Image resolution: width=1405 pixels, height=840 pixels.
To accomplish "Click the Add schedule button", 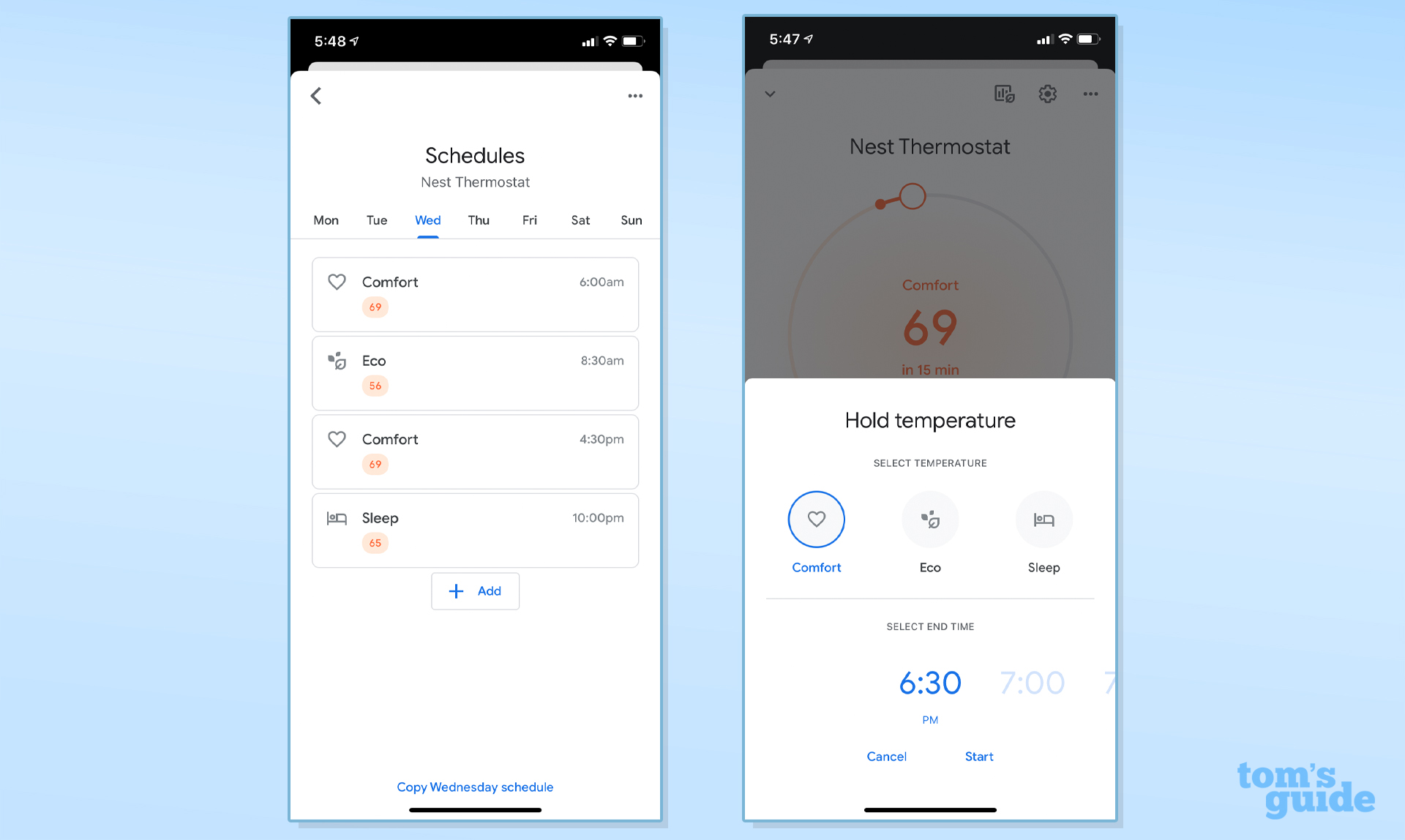I will coord(474,590).
